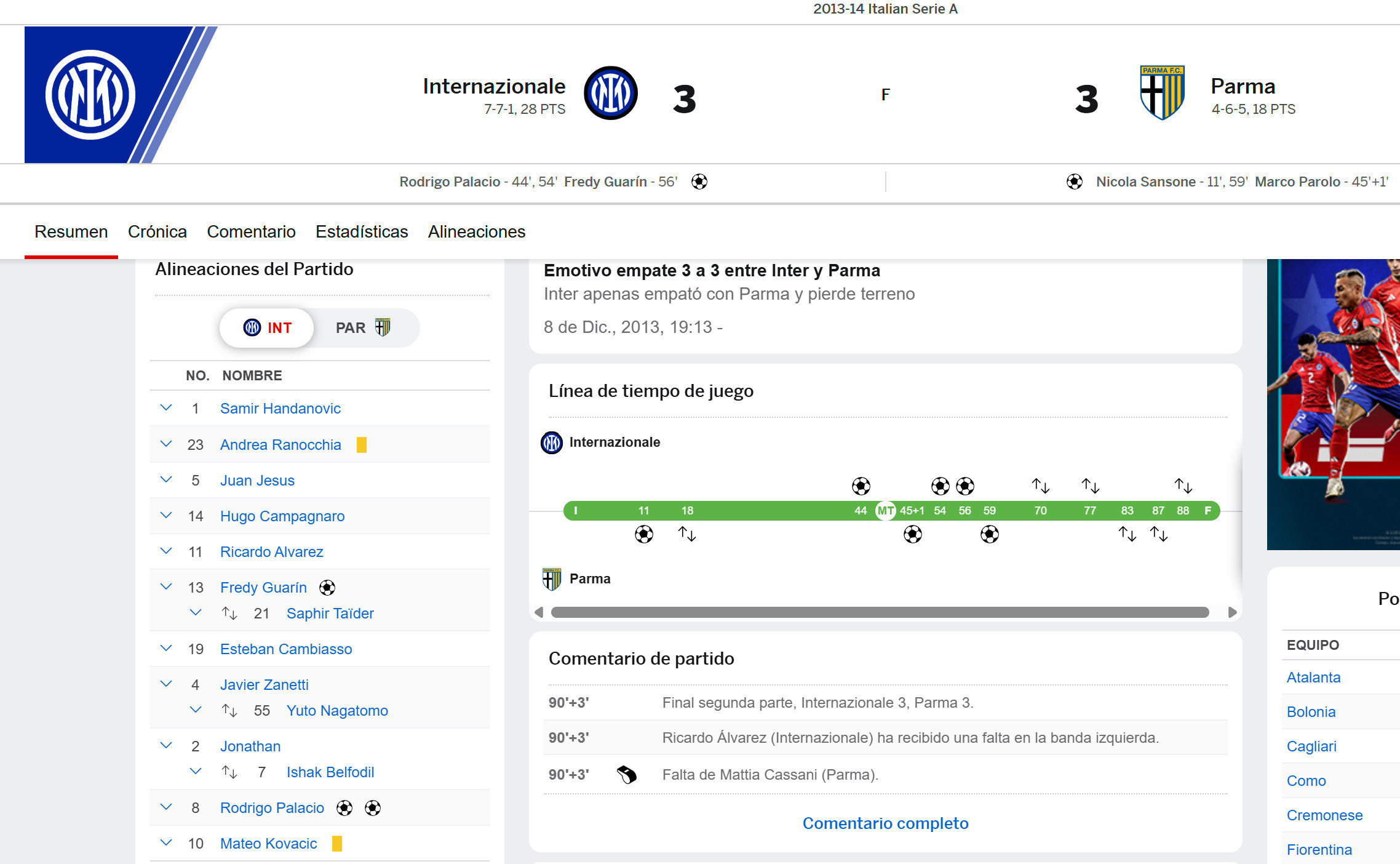
Task: Click the timeline scroll left arrow
Action: pyautogui.click(x=539, y=612)
